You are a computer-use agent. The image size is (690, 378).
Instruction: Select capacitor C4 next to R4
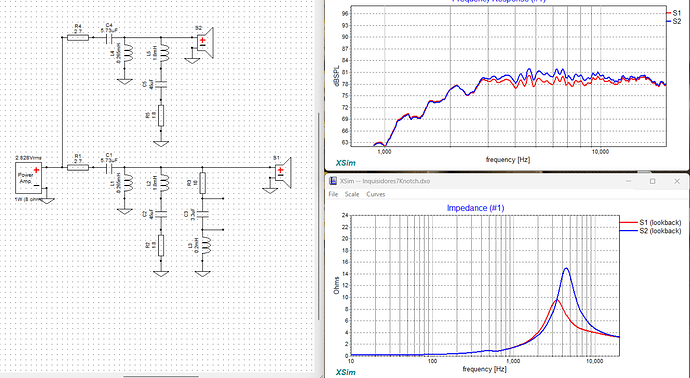pyautogui.click(x=110, y=38)
